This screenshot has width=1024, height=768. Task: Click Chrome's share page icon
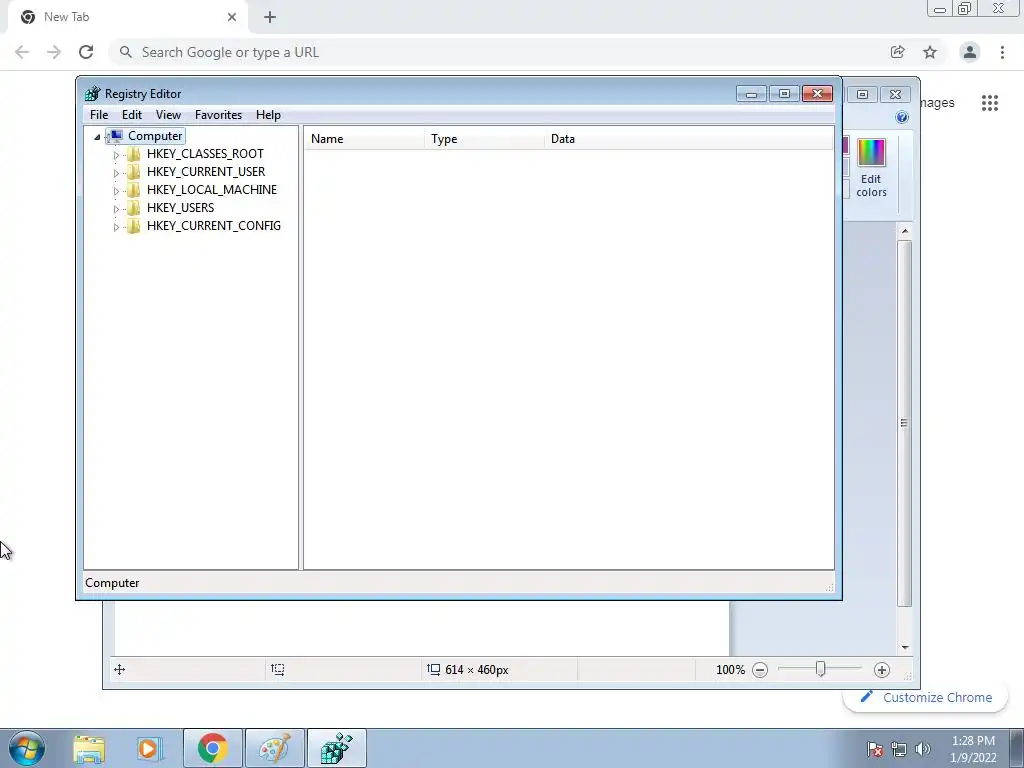(897, 52)
